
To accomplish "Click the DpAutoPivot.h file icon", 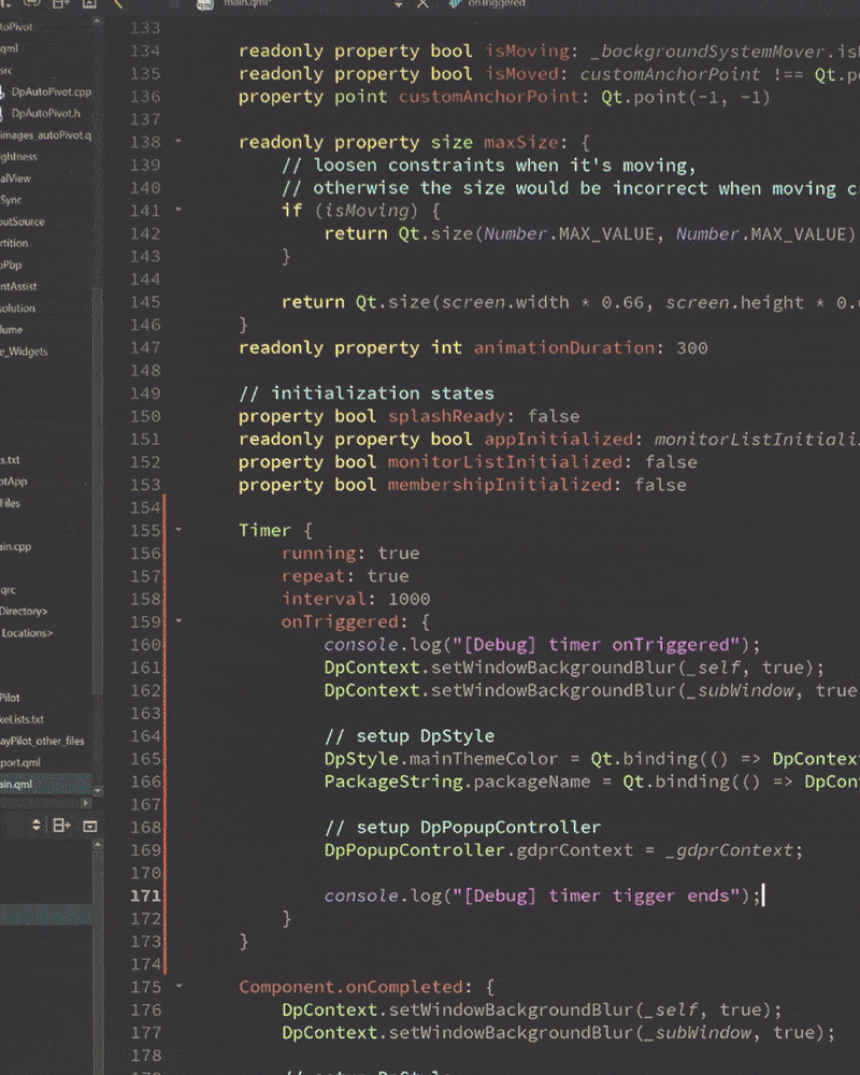I will (3, 114).
